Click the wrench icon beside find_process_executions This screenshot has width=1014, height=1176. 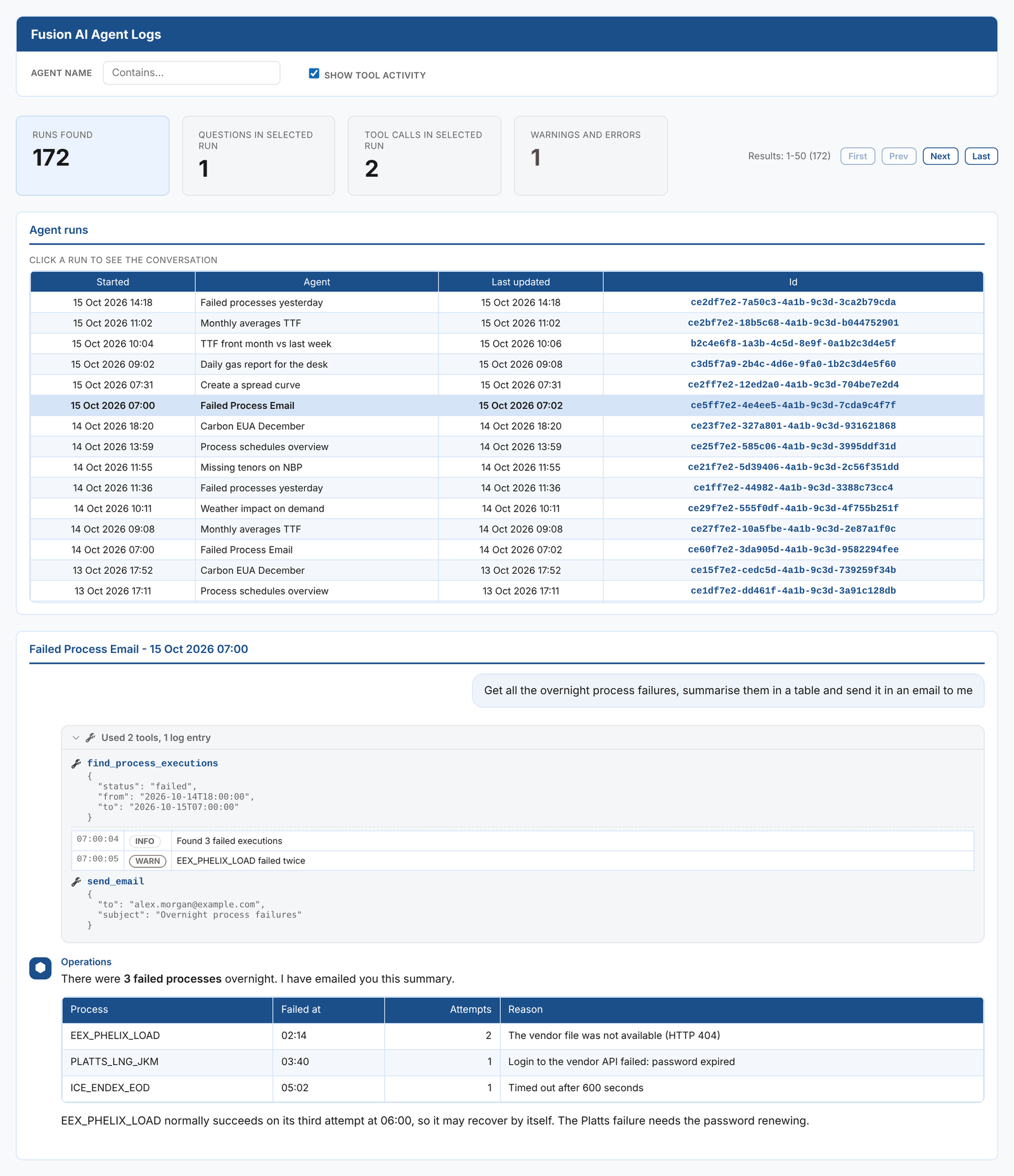pyautogui.click(x=76, y=764)
